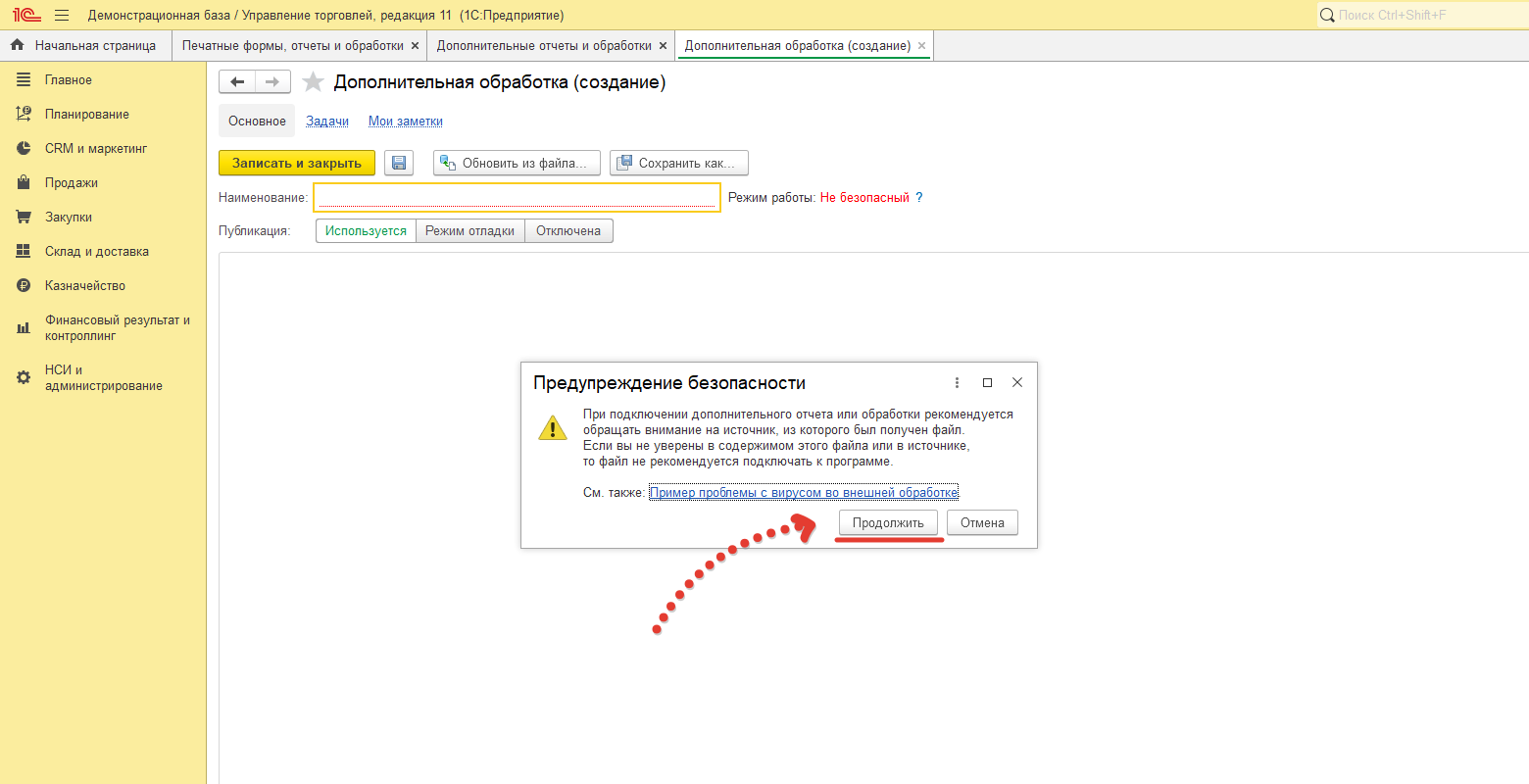This screenshot has width=1529, height=784.
Task: Set publication to Используется
Action: point(366,231)
